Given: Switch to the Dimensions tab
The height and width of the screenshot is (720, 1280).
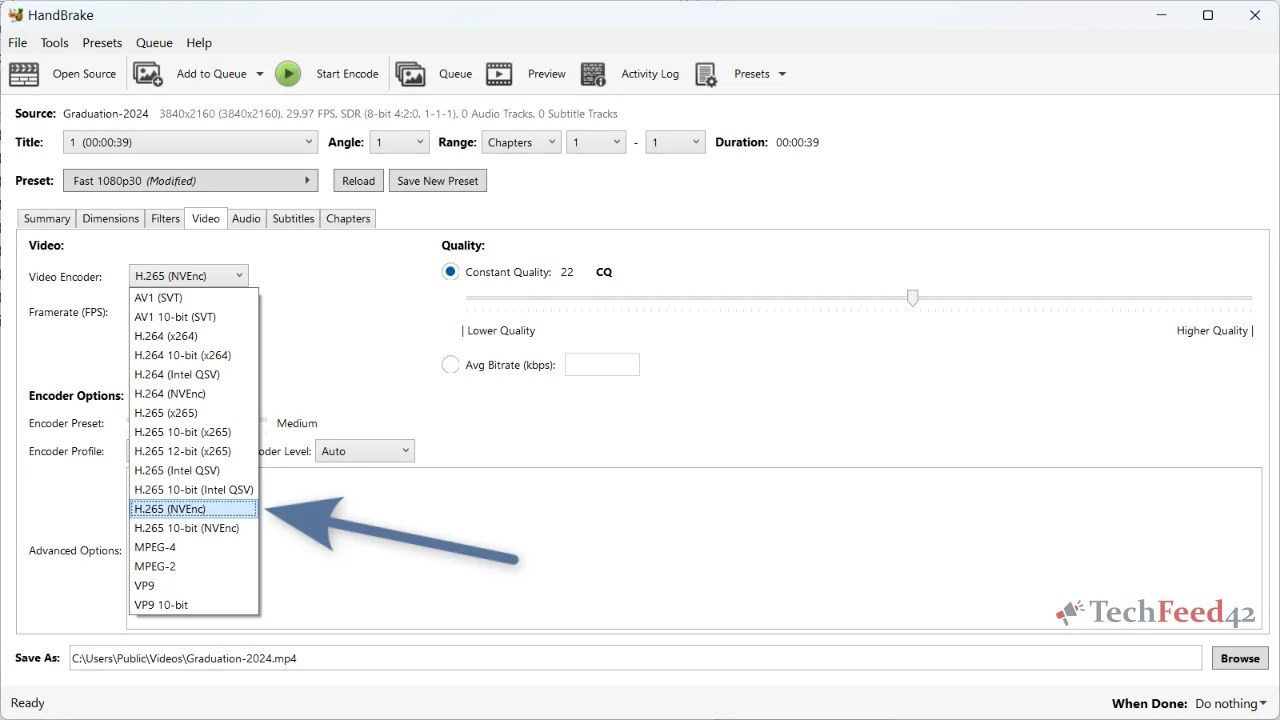Looking at the screenshot, I should tap(111, 219).
